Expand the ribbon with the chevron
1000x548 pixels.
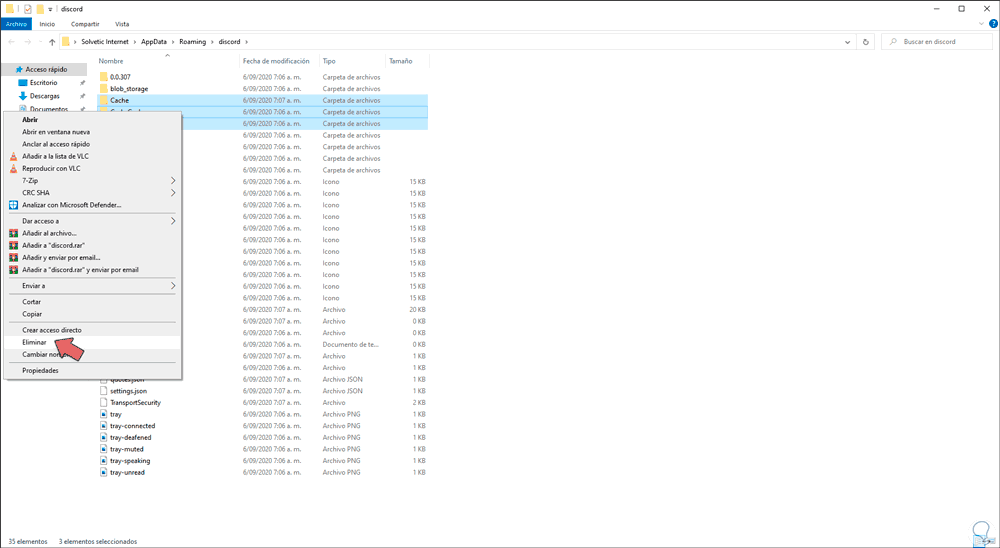(982, 24)
